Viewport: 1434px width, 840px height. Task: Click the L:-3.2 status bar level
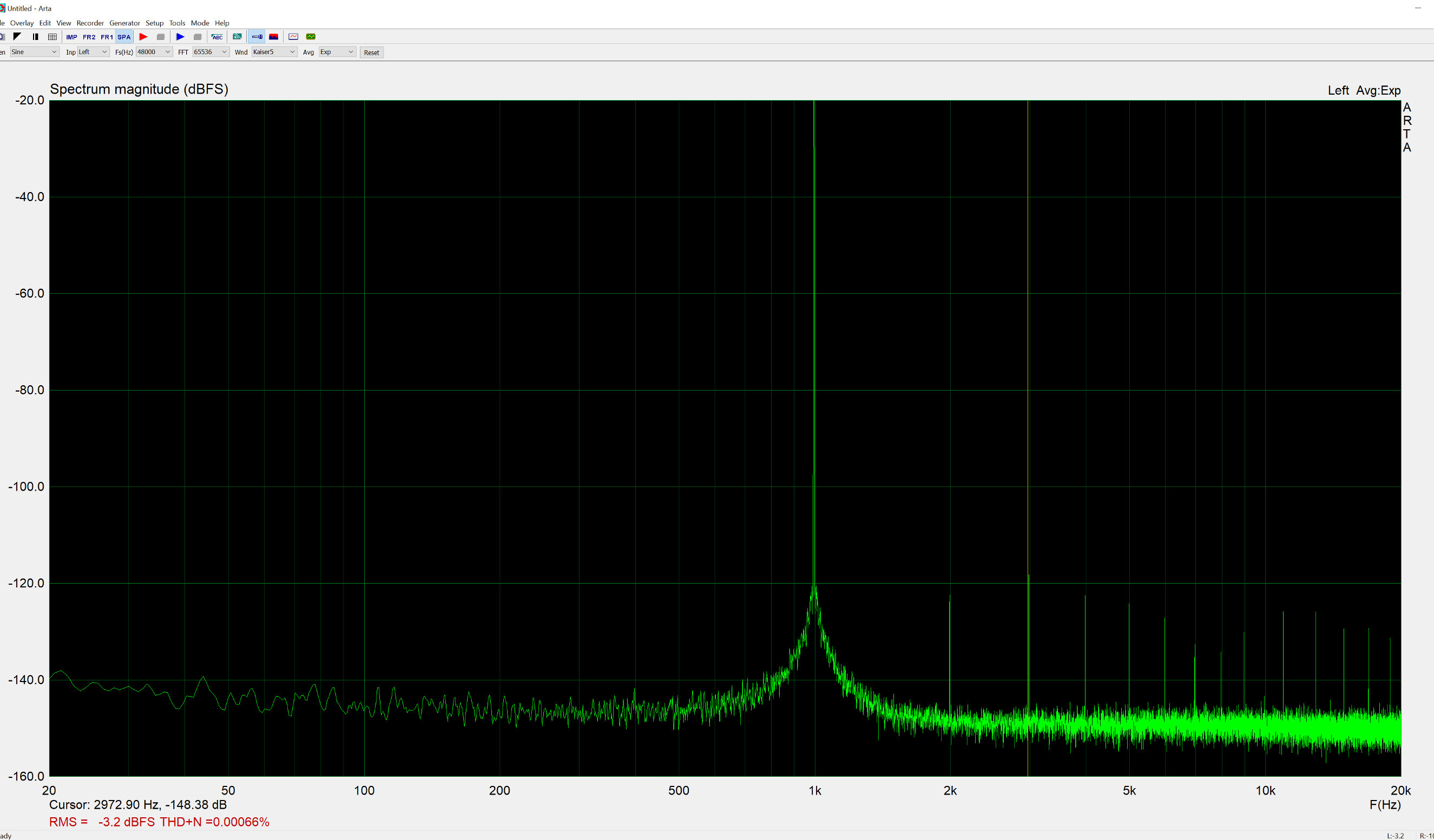pyautogui.click(x=1395, y=836)
